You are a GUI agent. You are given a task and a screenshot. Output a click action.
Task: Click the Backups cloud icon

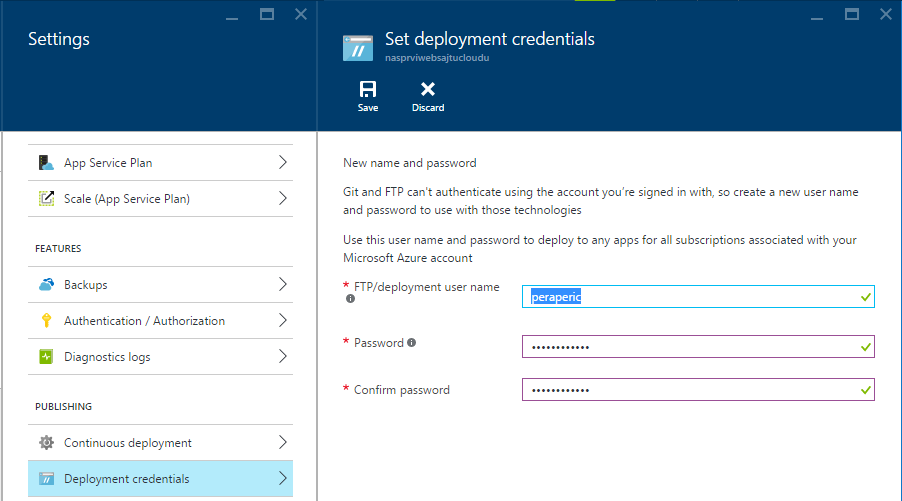pos(46,285)
